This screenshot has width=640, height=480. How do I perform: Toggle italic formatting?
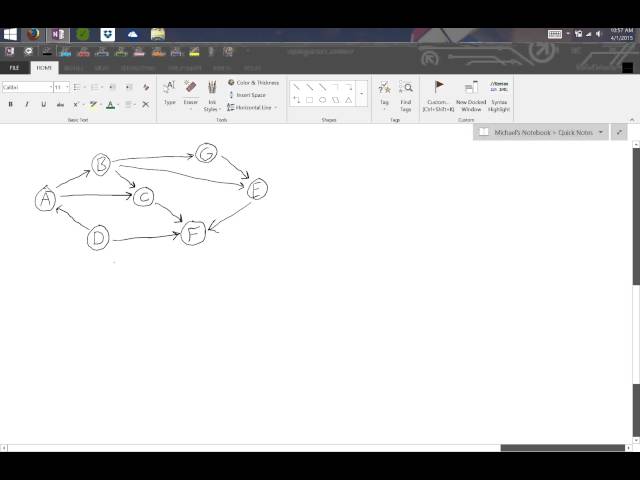tap(27, 104)
